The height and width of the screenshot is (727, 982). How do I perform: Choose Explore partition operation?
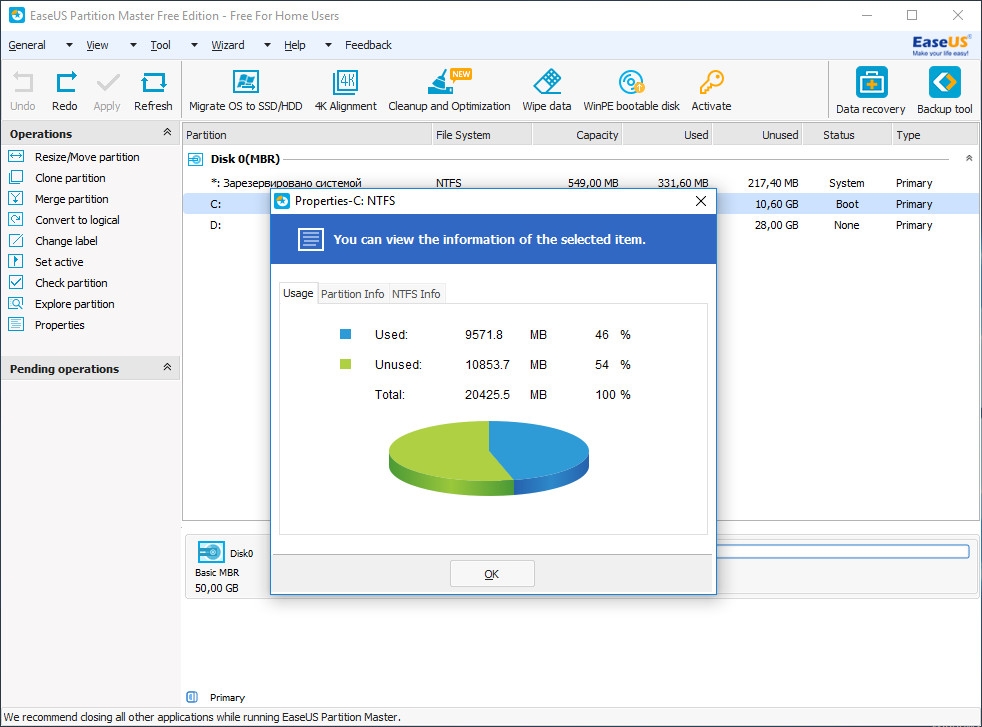(x=75, y=304)
